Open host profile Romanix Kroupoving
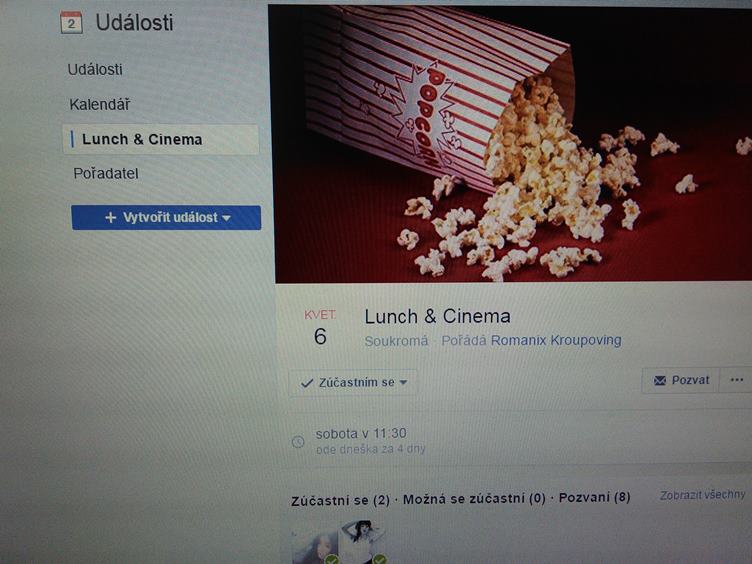The image size is (752, 564). point(556,340)
